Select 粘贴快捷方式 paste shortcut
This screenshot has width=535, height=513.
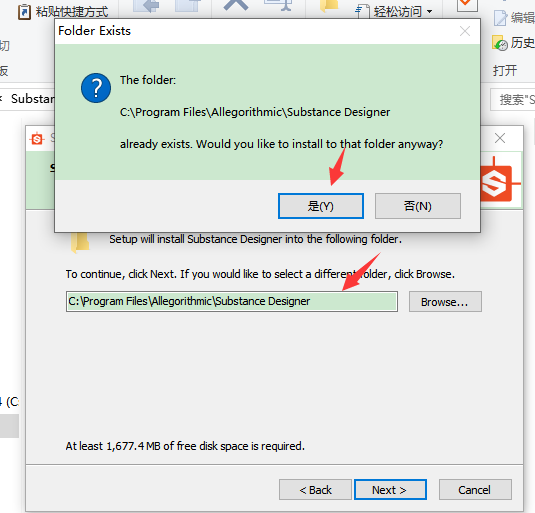tap(63, 12)
